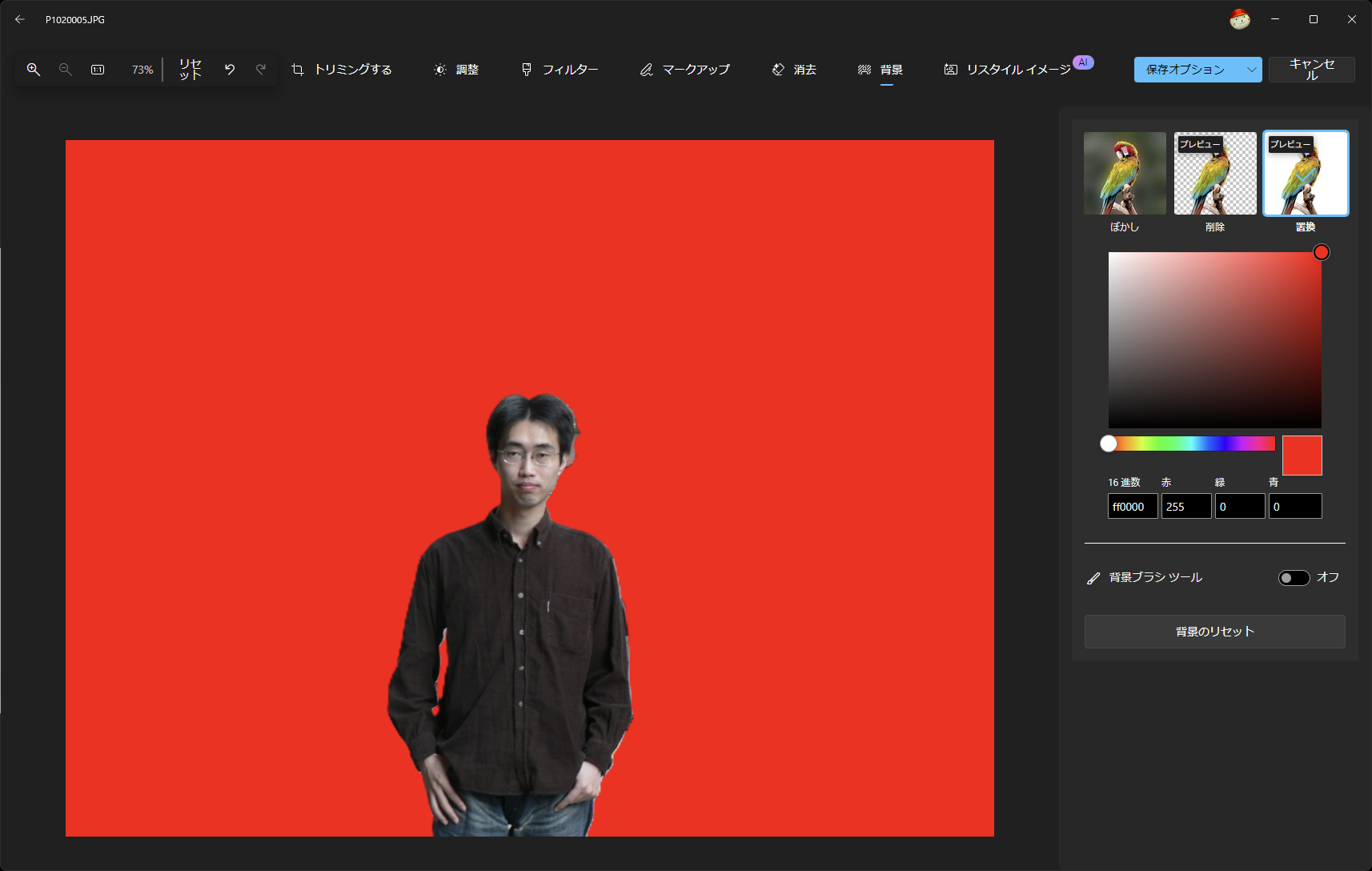Click the 保存オプション save button
This screenshot has width=1372, height=871.
pos(1185,70)
